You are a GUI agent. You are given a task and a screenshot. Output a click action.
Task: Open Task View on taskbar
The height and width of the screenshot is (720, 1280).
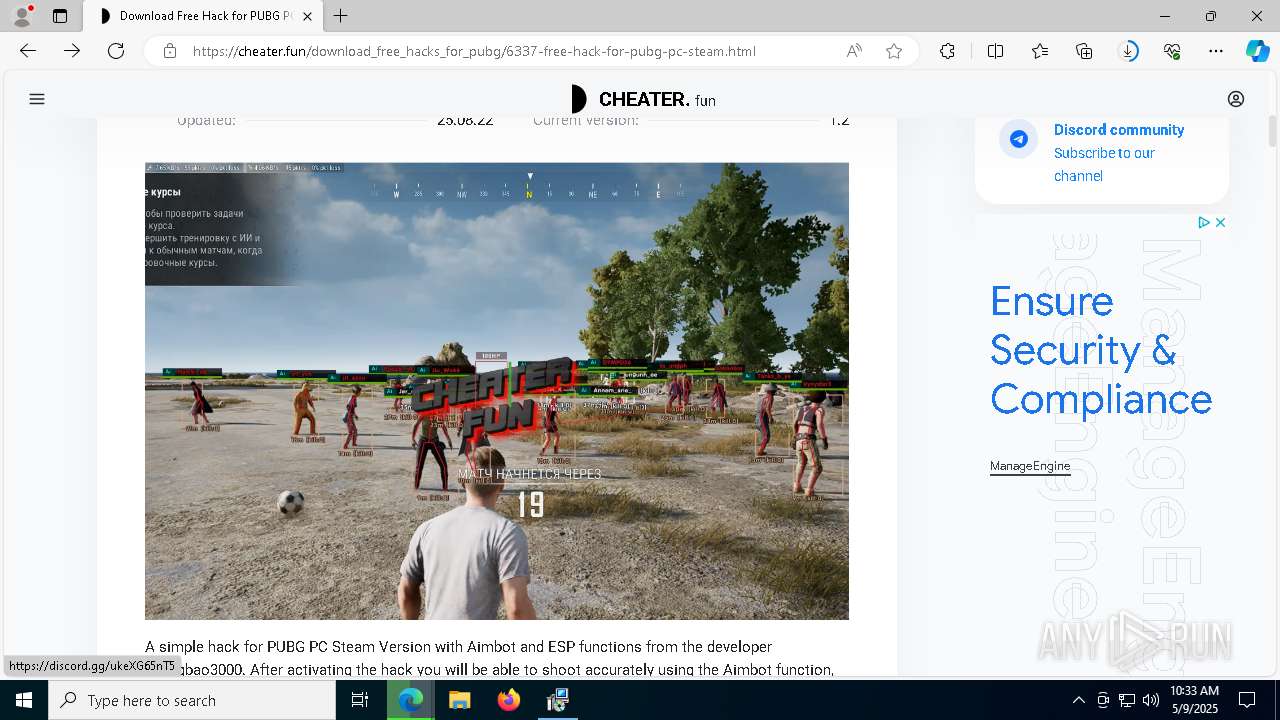[x=360, y=700]
